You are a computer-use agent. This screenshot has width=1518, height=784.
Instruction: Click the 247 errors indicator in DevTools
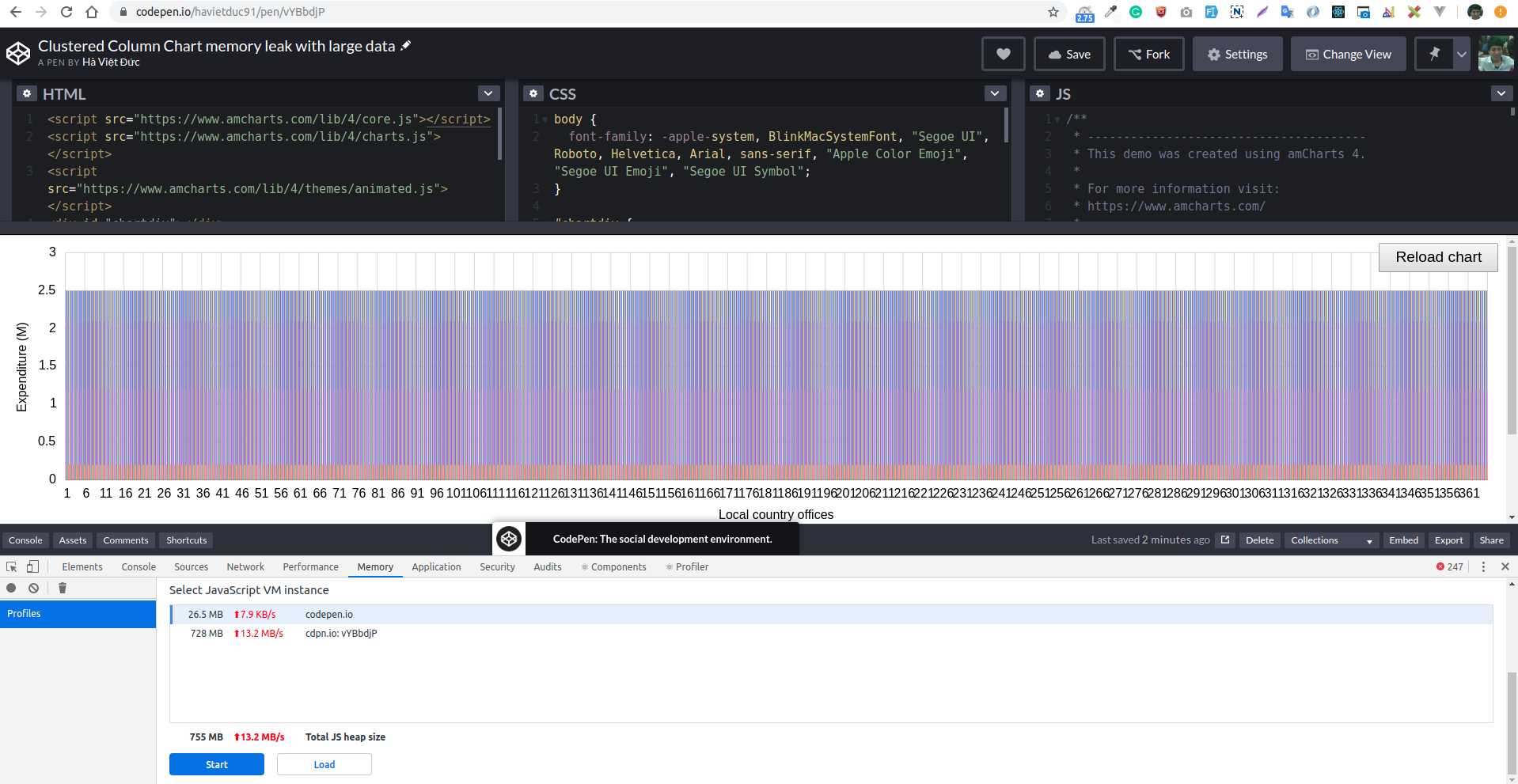click(x=1450, y=566)
